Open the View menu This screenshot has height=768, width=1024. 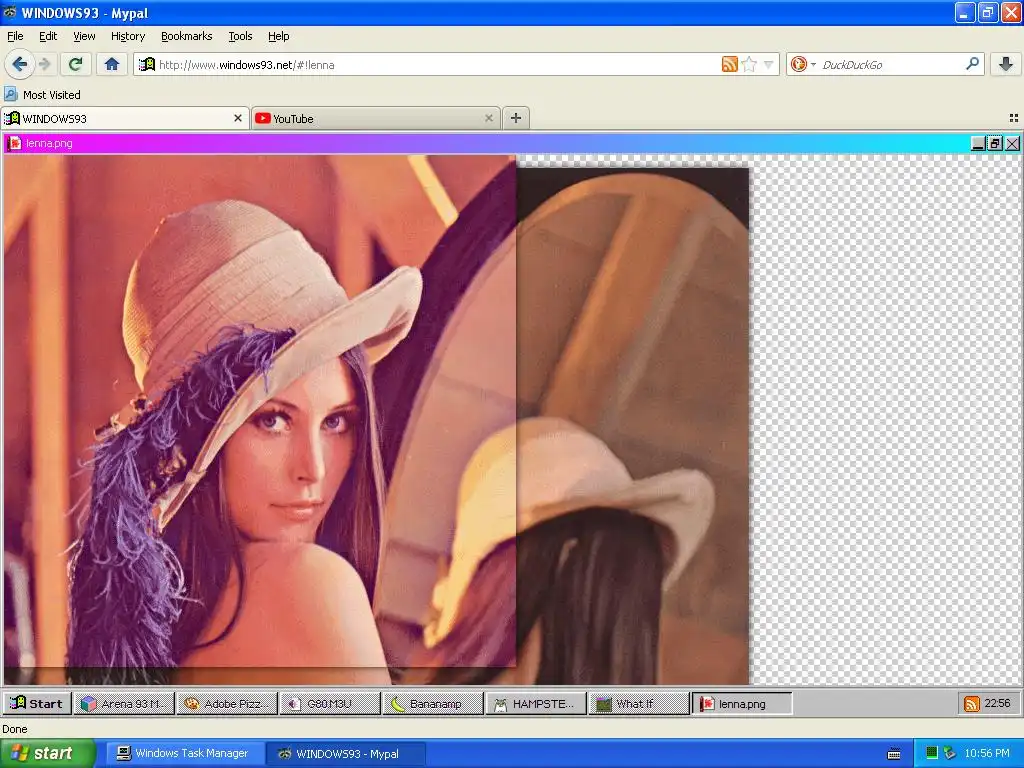[84, 36]
